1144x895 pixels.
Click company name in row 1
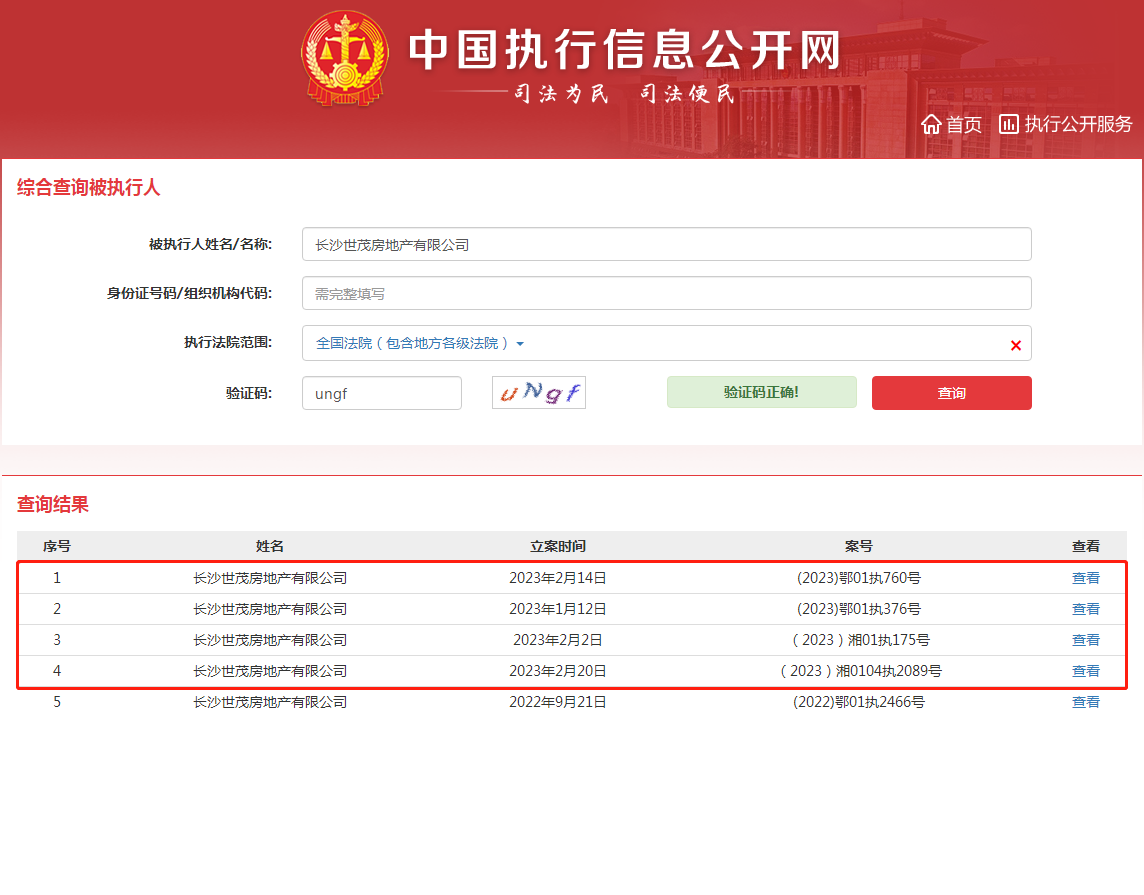269,578
